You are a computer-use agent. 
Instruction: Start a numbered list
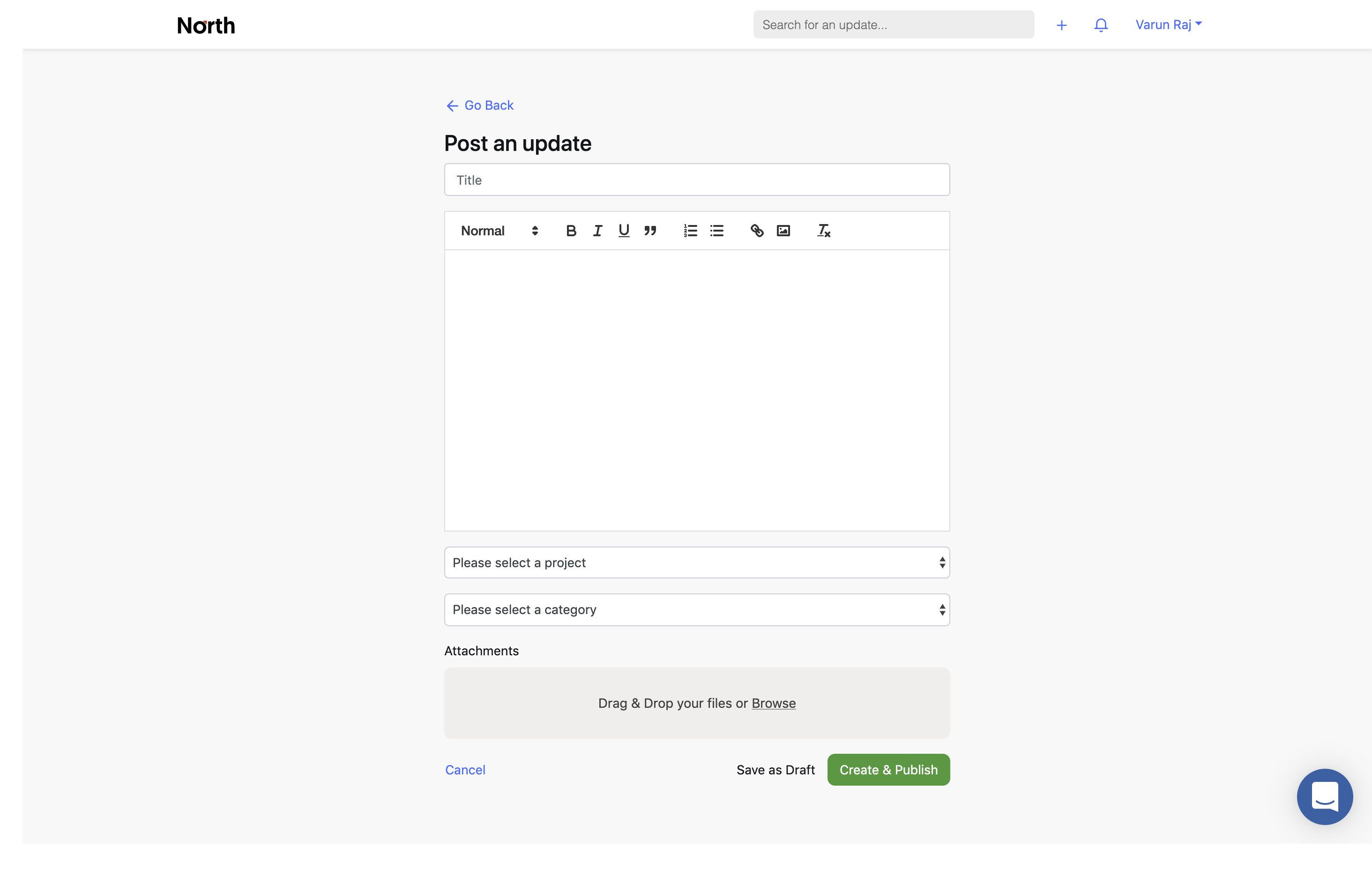pyautogui.click(x=690, y=230)
